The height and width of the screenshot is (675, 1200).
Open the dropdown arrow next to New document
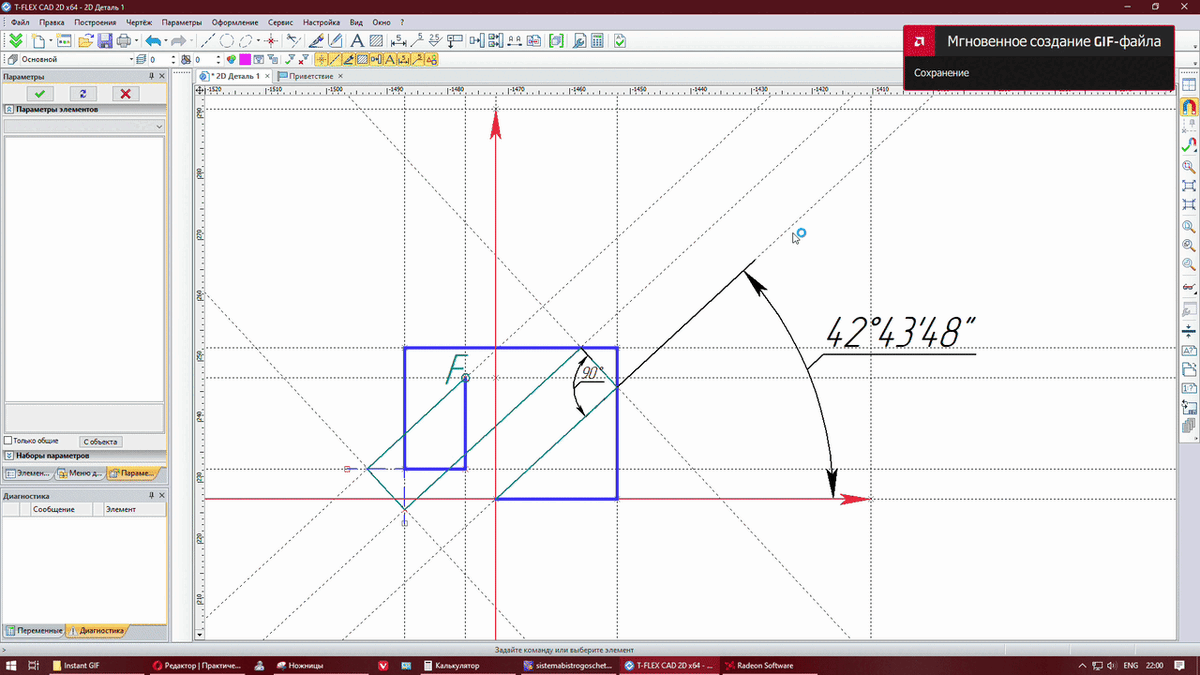pyautogui.click(x=51, y=41)
